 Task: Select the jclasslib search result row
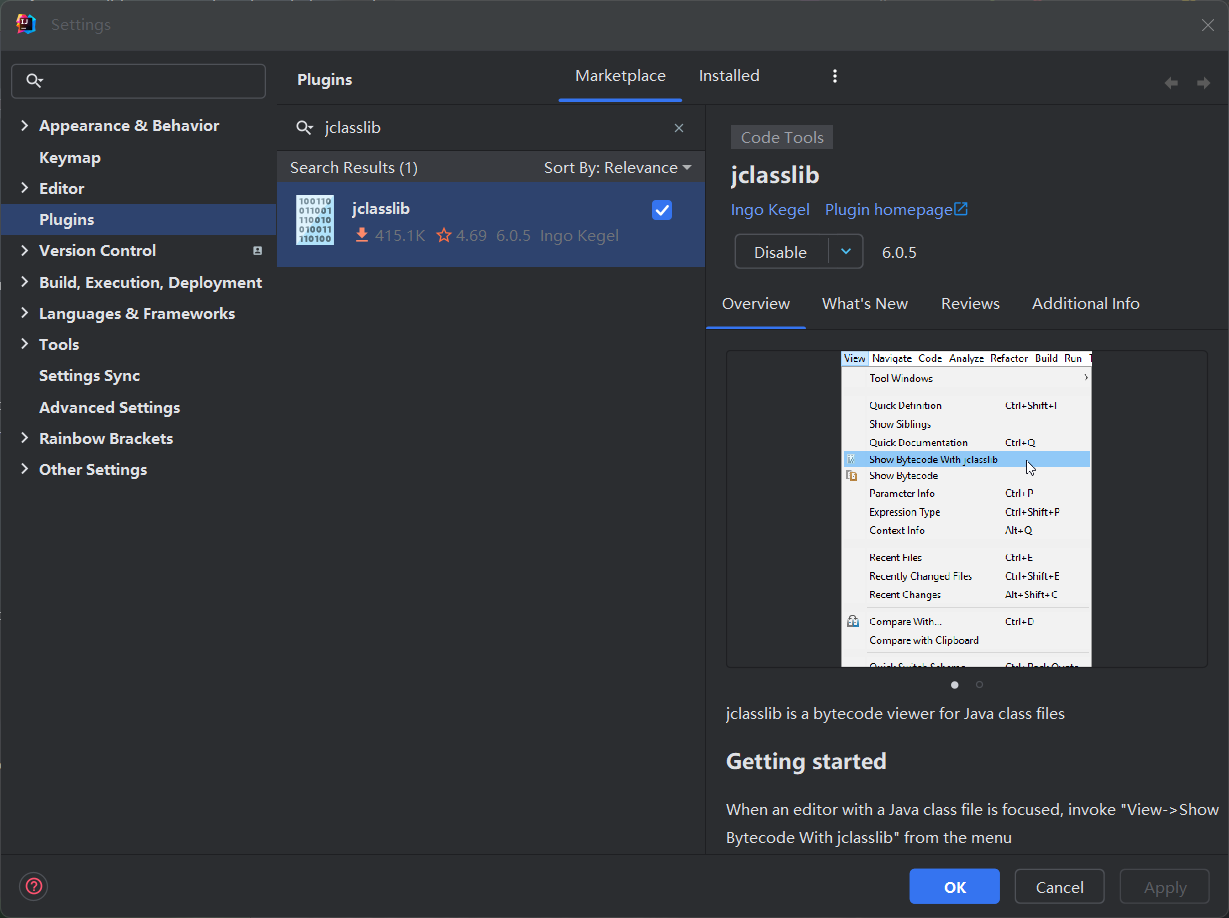pos(491,224)
